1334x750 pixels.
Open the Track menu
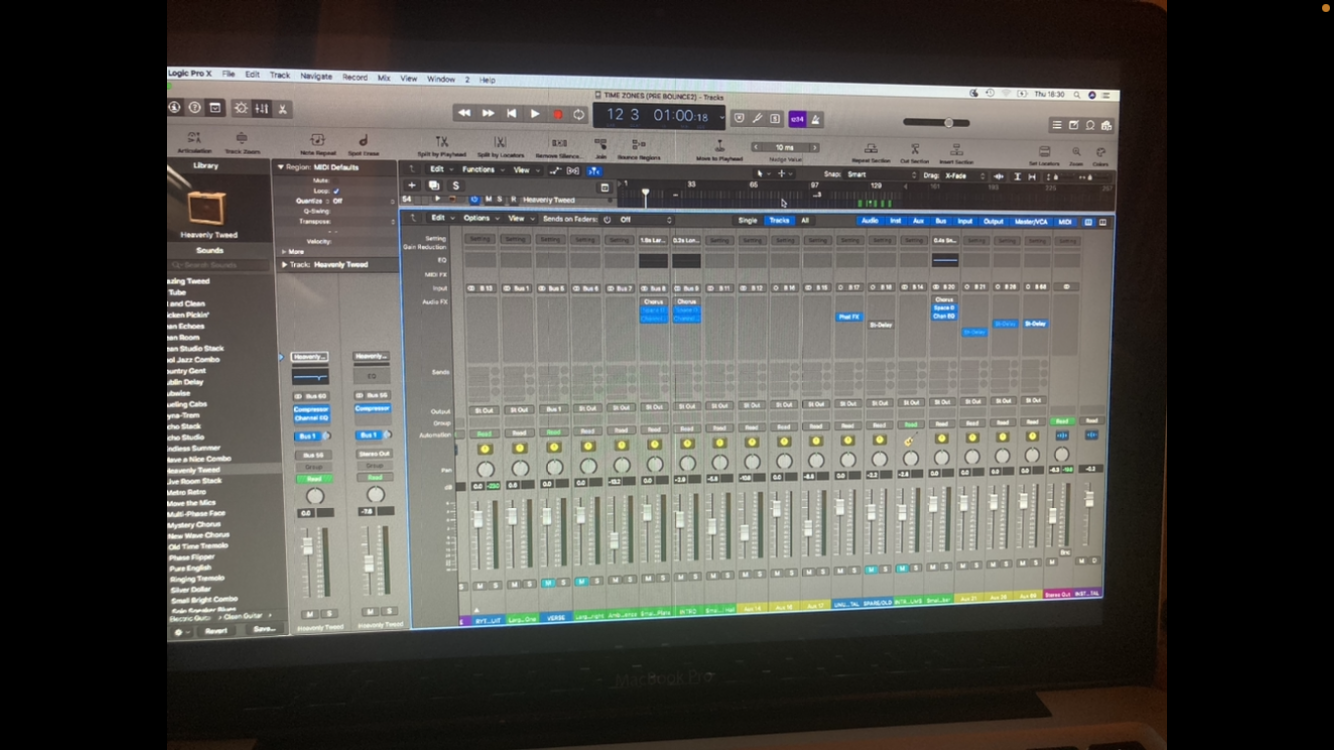click(x=280, y=75)
